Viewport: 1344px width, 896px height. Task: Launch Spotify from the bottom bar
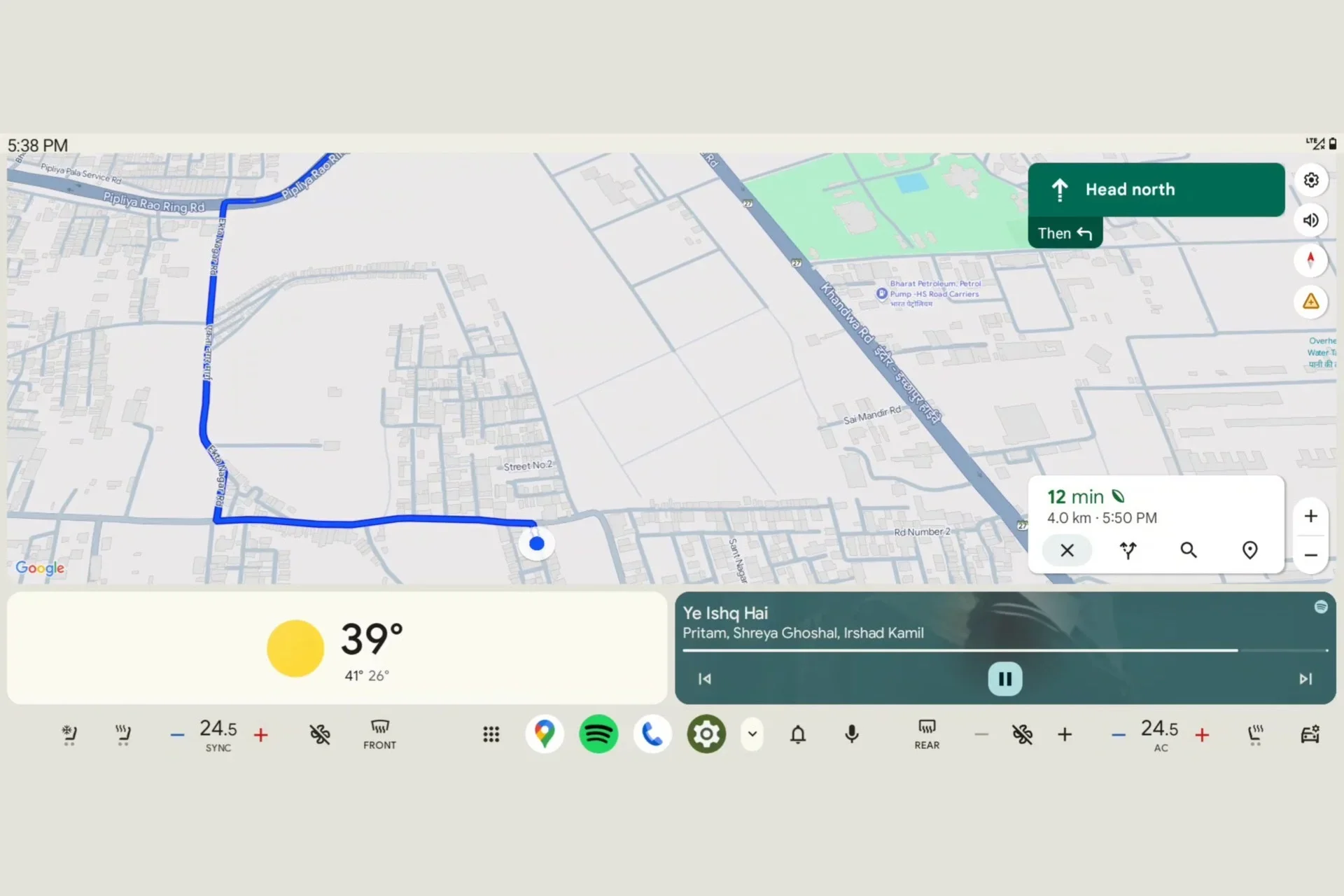click(x=598, y=734)
